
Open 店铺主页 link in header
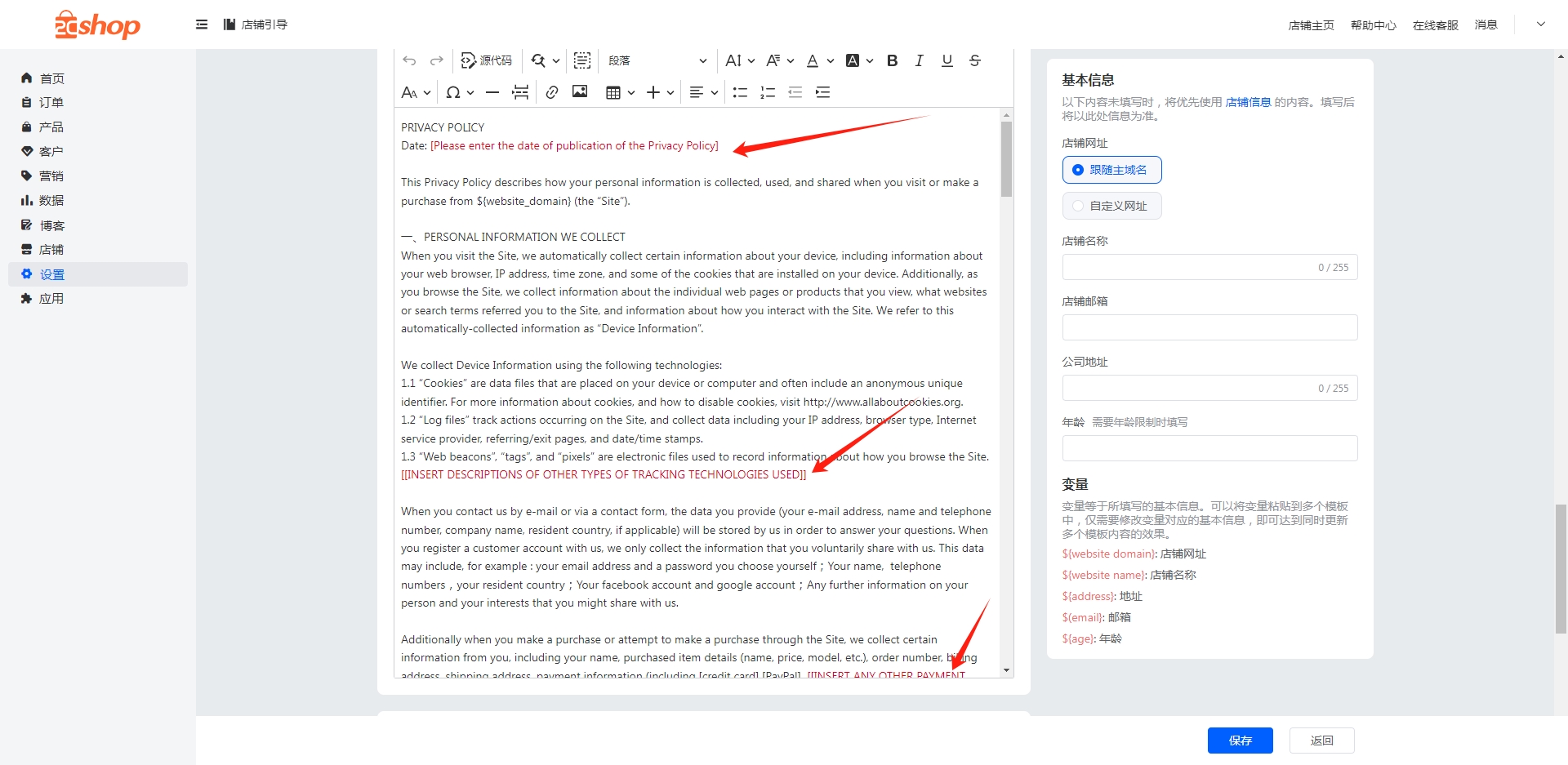click(x=1311, y=25)
